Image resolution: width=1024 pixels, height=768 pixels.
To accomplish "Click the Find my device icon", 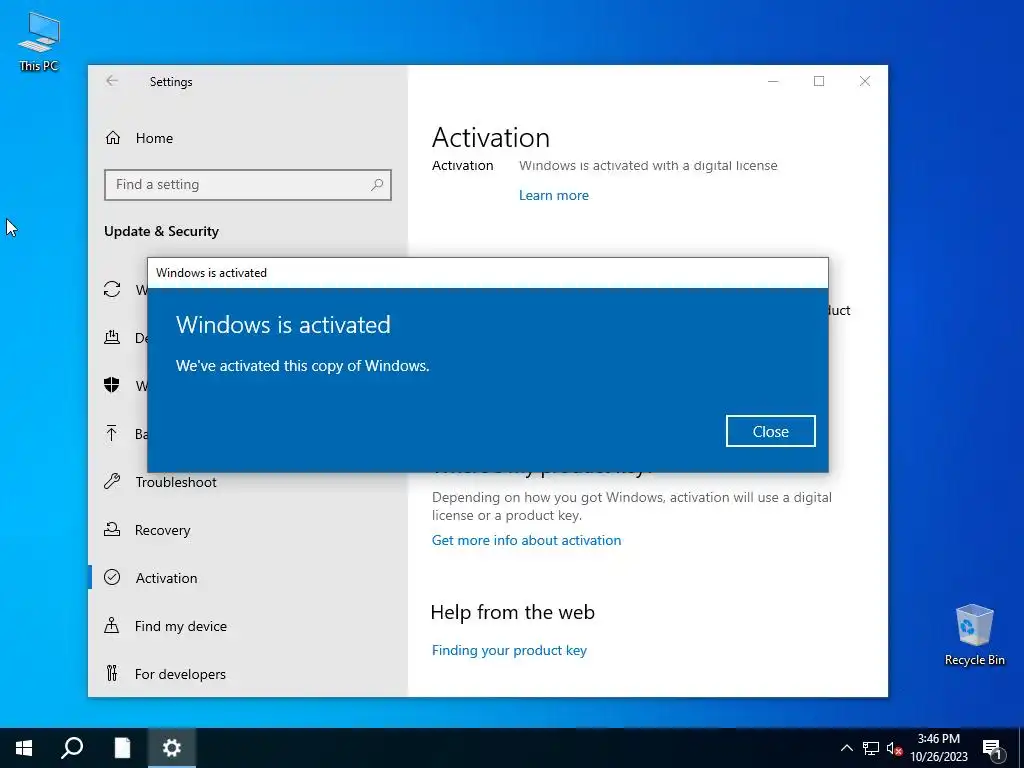I will pyautogui.click(x=112, y=625).
